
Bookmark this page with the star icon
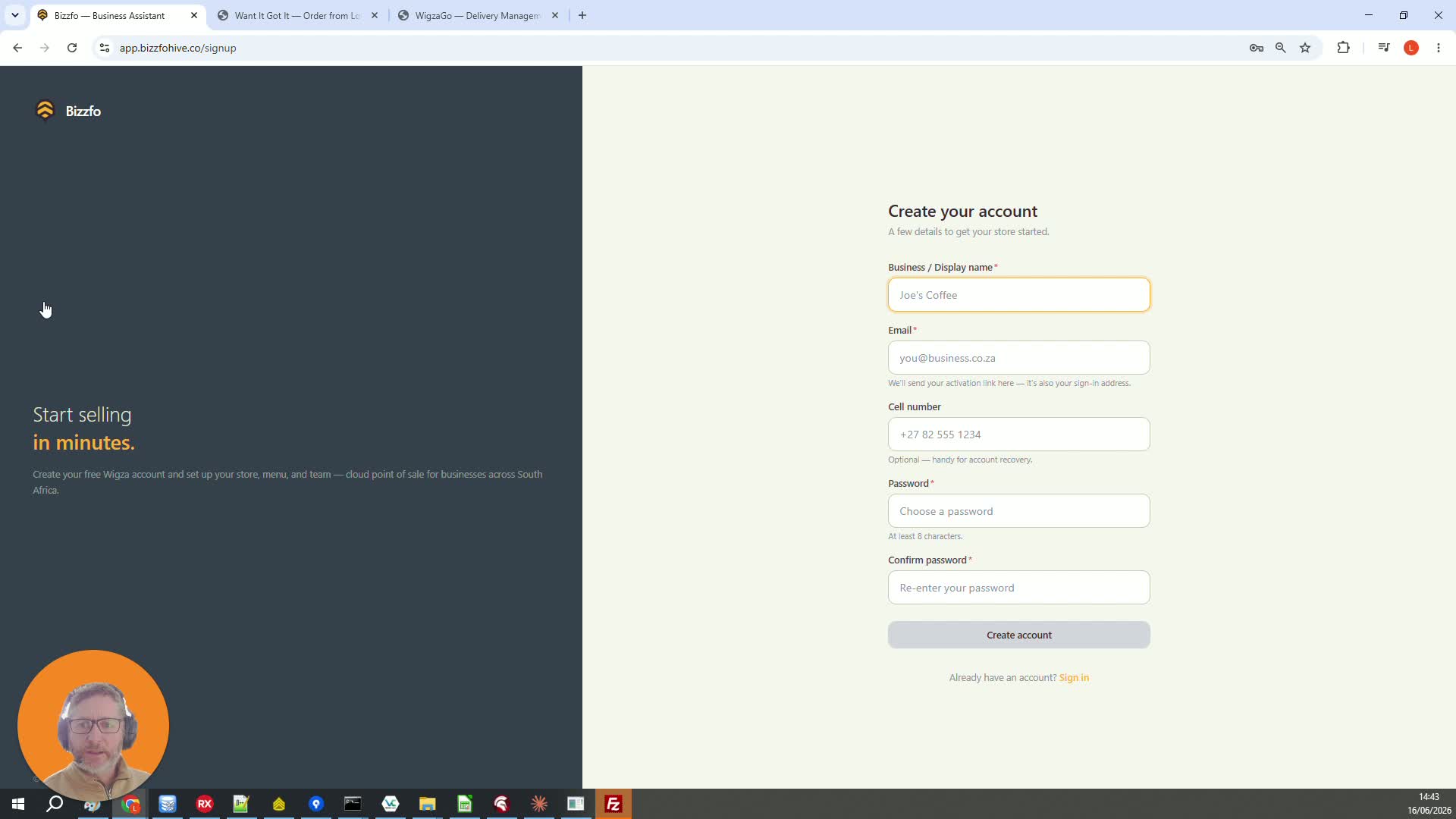coord(1305,48)
